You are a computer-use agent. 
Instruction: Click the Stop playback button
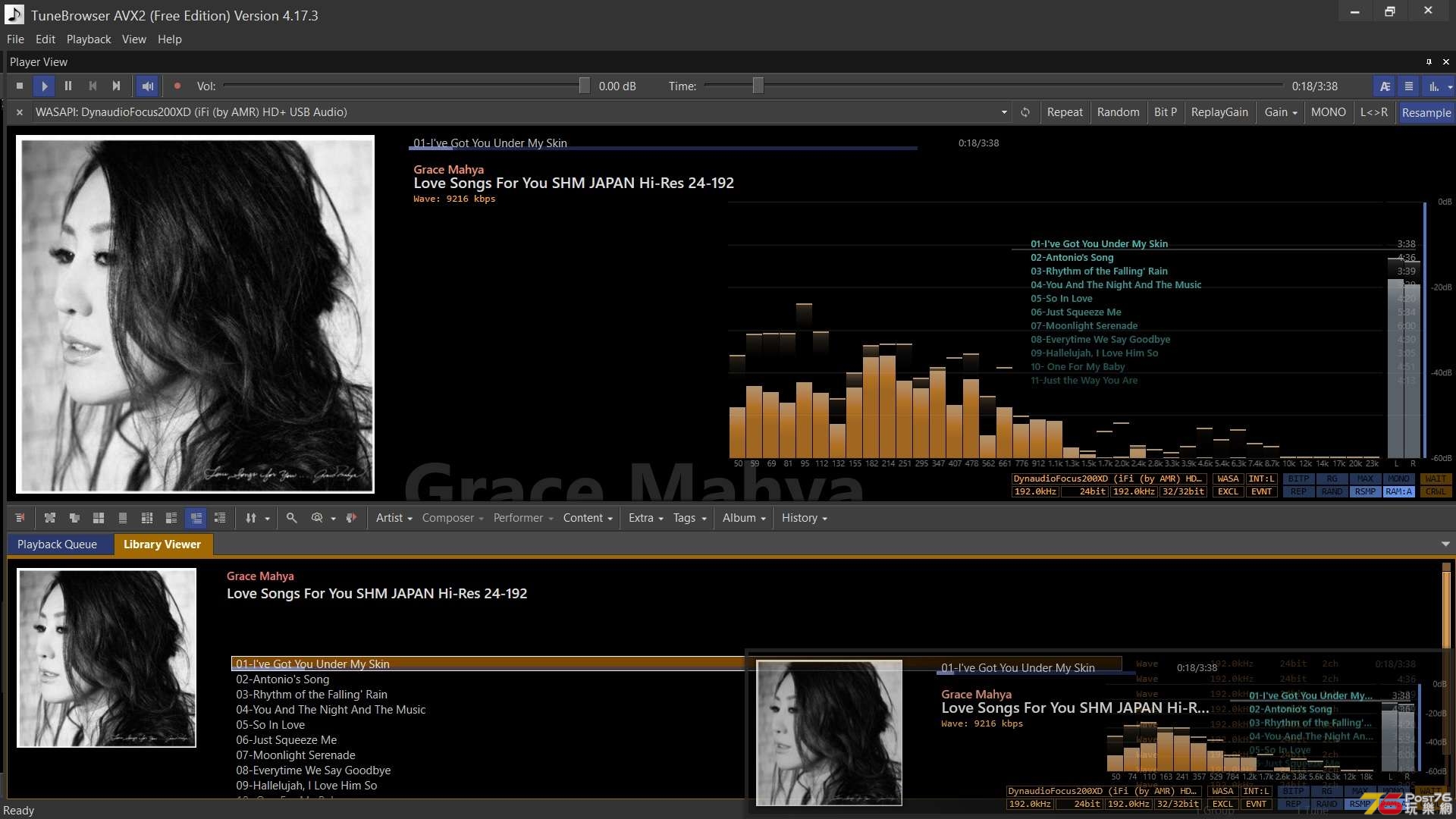point(20,86)
